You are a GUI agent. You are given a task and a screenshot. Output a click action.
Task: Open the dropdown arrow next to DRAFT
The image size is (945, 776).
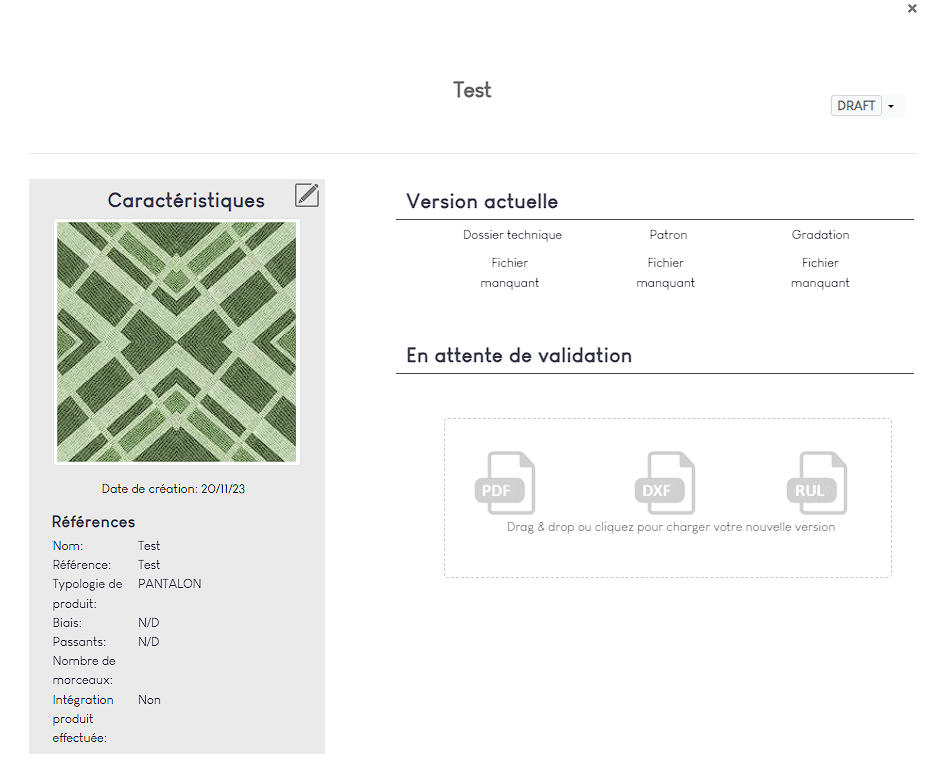tap(891, 106)
